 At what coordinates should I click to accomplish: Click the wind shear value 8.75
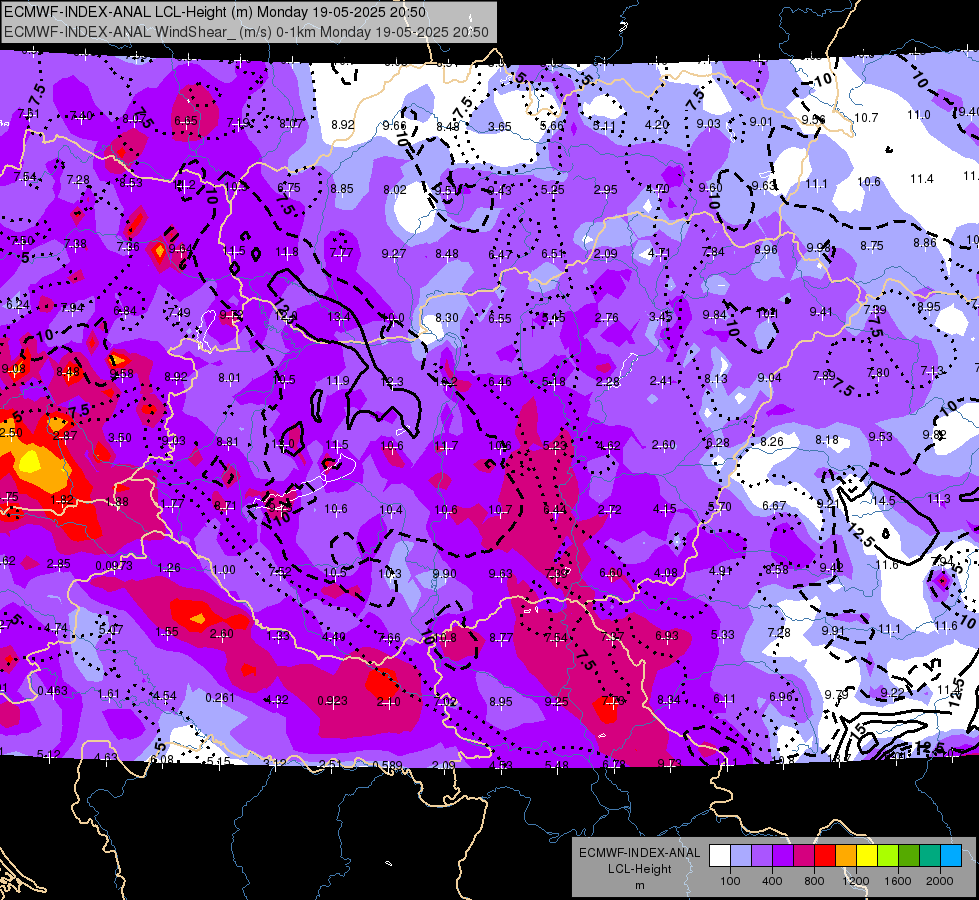click(872, 246)
